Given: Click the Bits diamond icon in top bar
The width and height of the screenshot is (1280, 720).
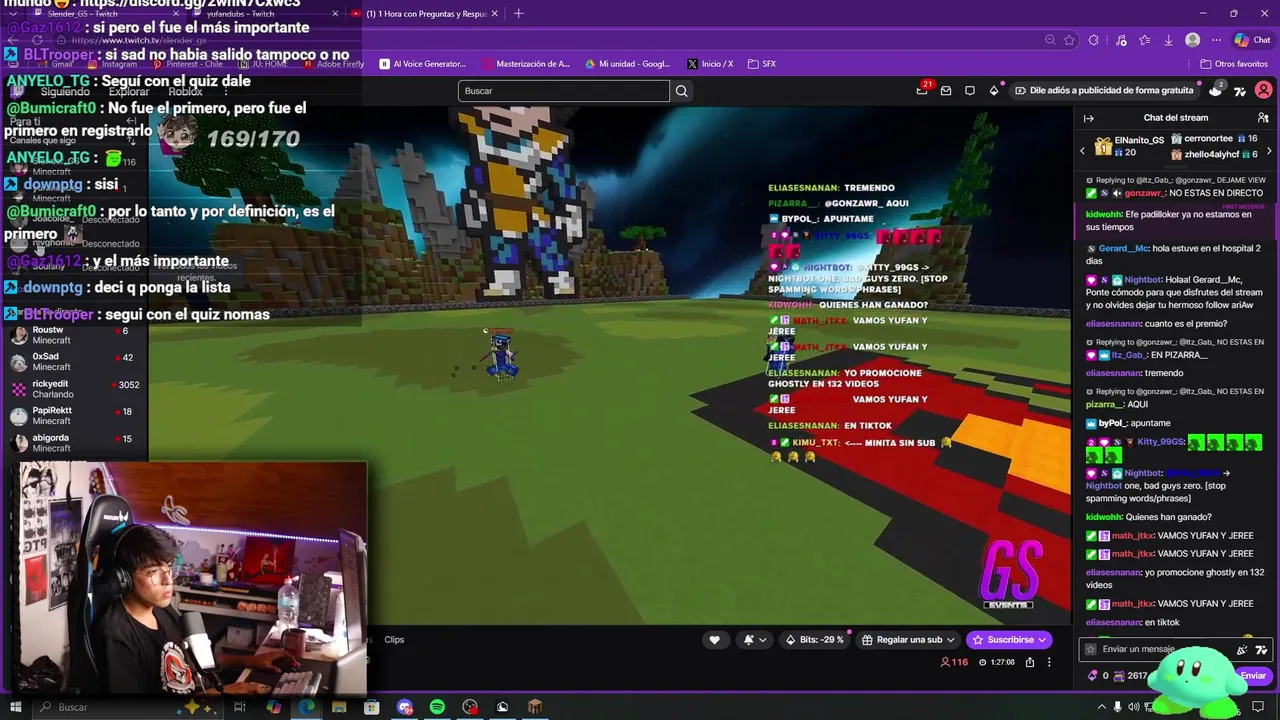Looking at the screenshot, I should pyautogui.click(x=994, y=91).
